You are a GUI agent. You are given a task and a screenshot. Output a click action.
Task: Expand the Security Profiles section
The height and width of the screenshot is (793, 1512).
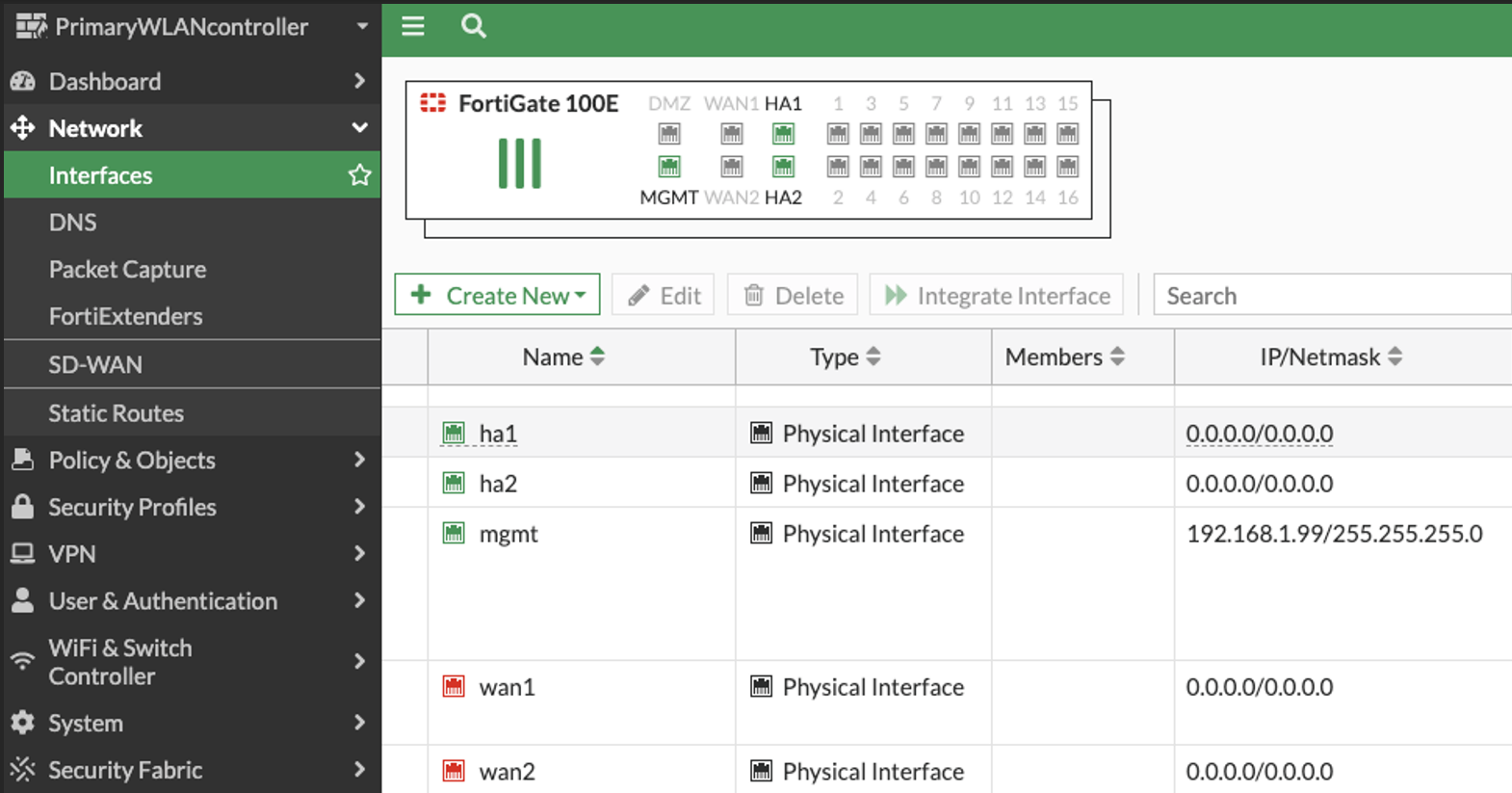193,507
